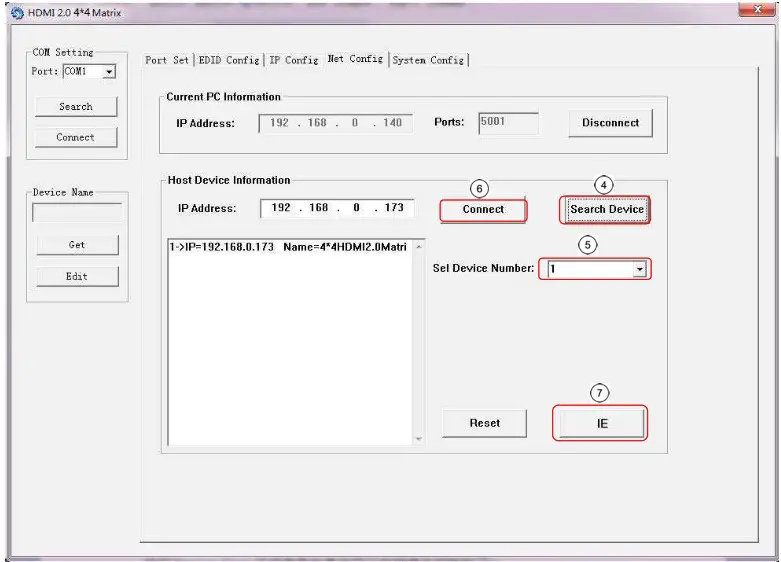Close the HDMI 2.0 4*4 Matrix window
The image size is (781, 562).
[757, 10]
